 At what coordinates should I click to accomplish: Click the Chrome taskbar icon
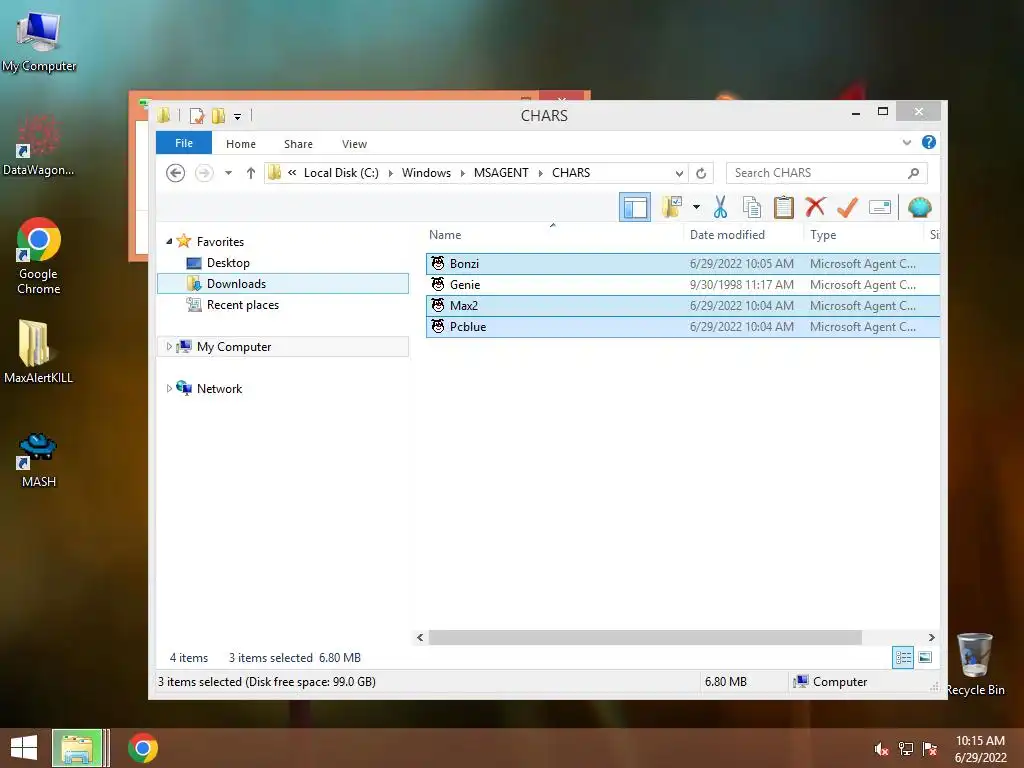143,748
